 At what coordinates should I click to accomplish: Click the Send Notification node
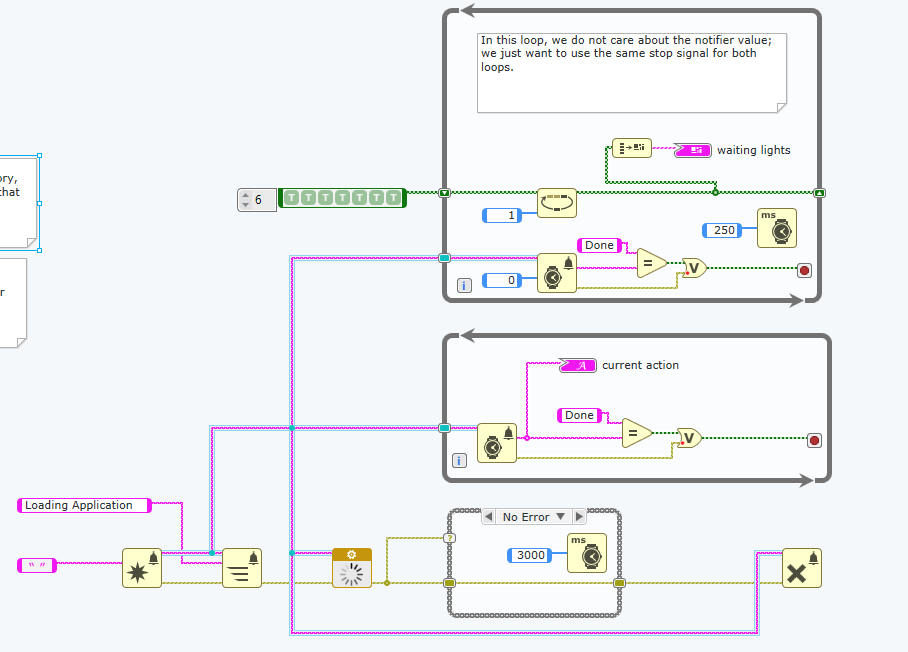pyautogui.click(x=242, y=568)
